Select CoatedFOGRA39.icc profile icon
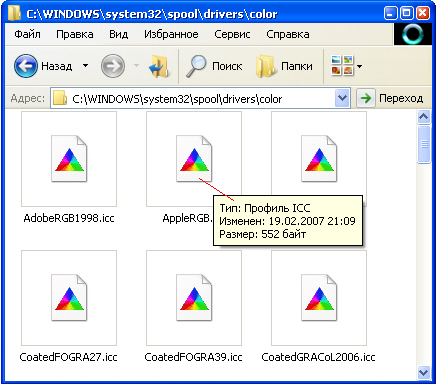439x386 pixels. 194,298
